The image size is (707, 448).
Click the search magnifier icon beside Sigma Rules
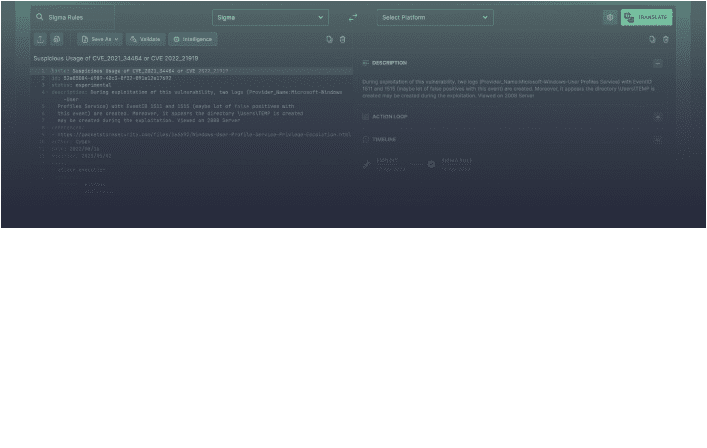click(x=39, y=18)
